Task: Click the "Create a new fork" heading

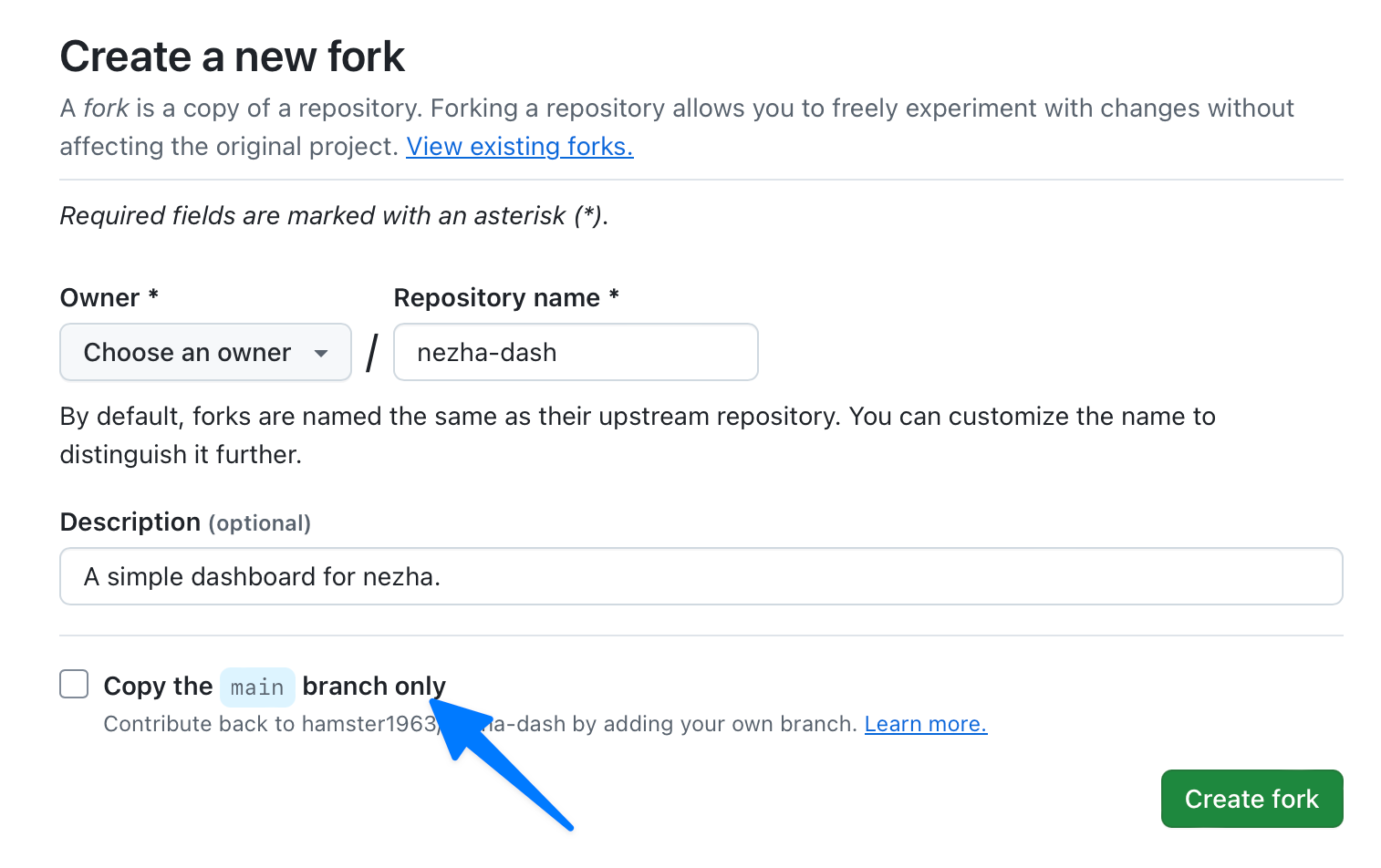Action: [232, 57]
